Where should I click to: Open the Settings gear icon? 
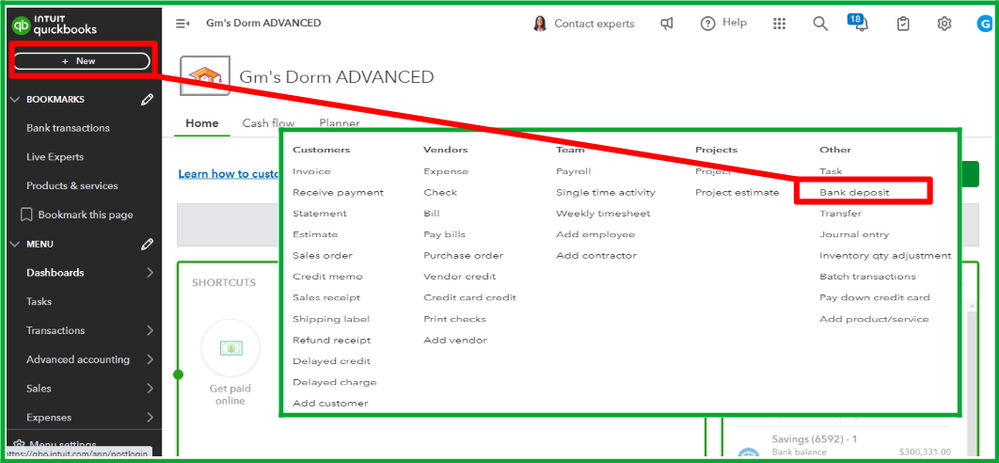tap(944, 24)
